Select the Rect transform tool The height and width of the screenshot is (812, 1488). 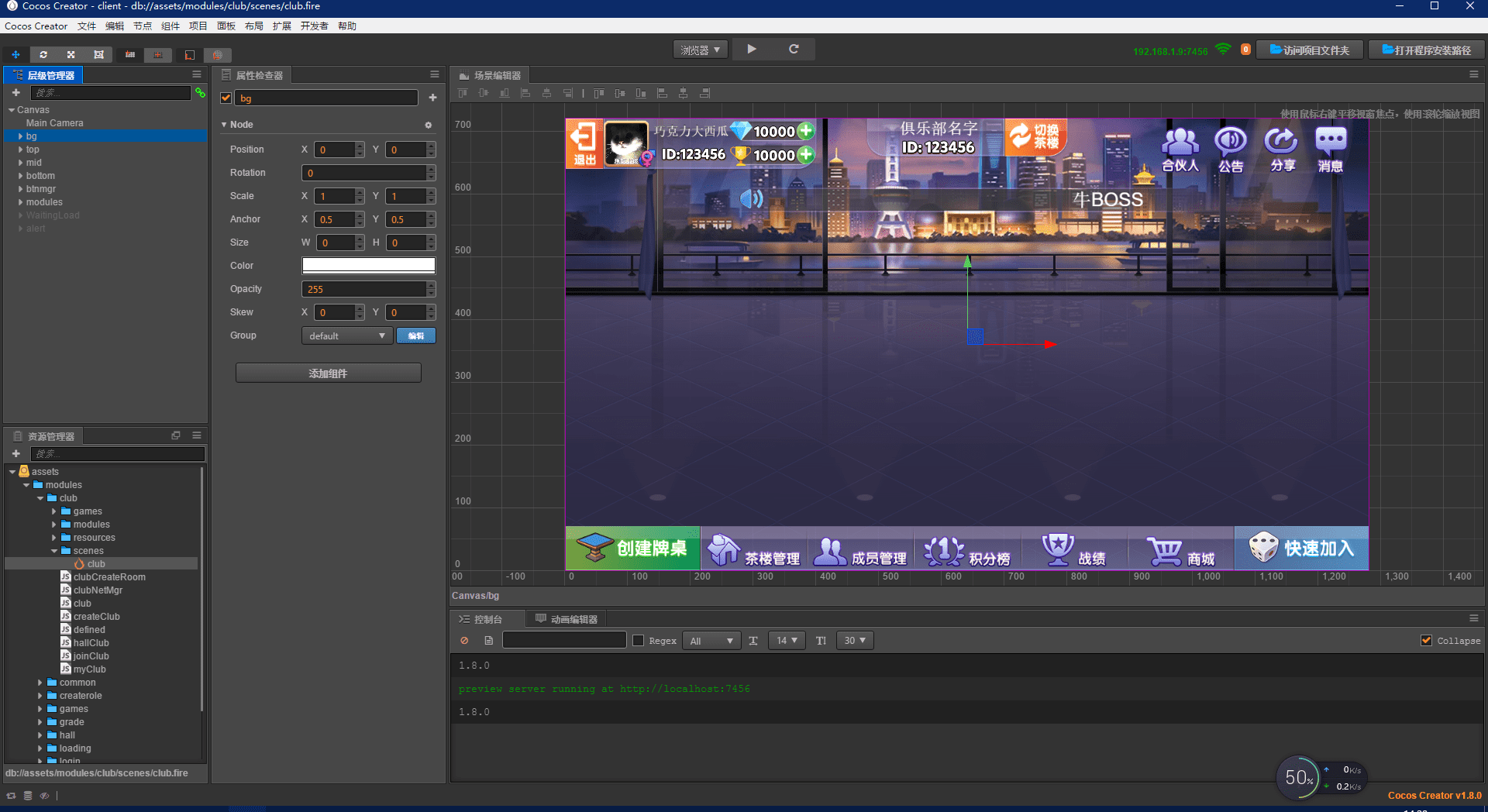point(98,55)
